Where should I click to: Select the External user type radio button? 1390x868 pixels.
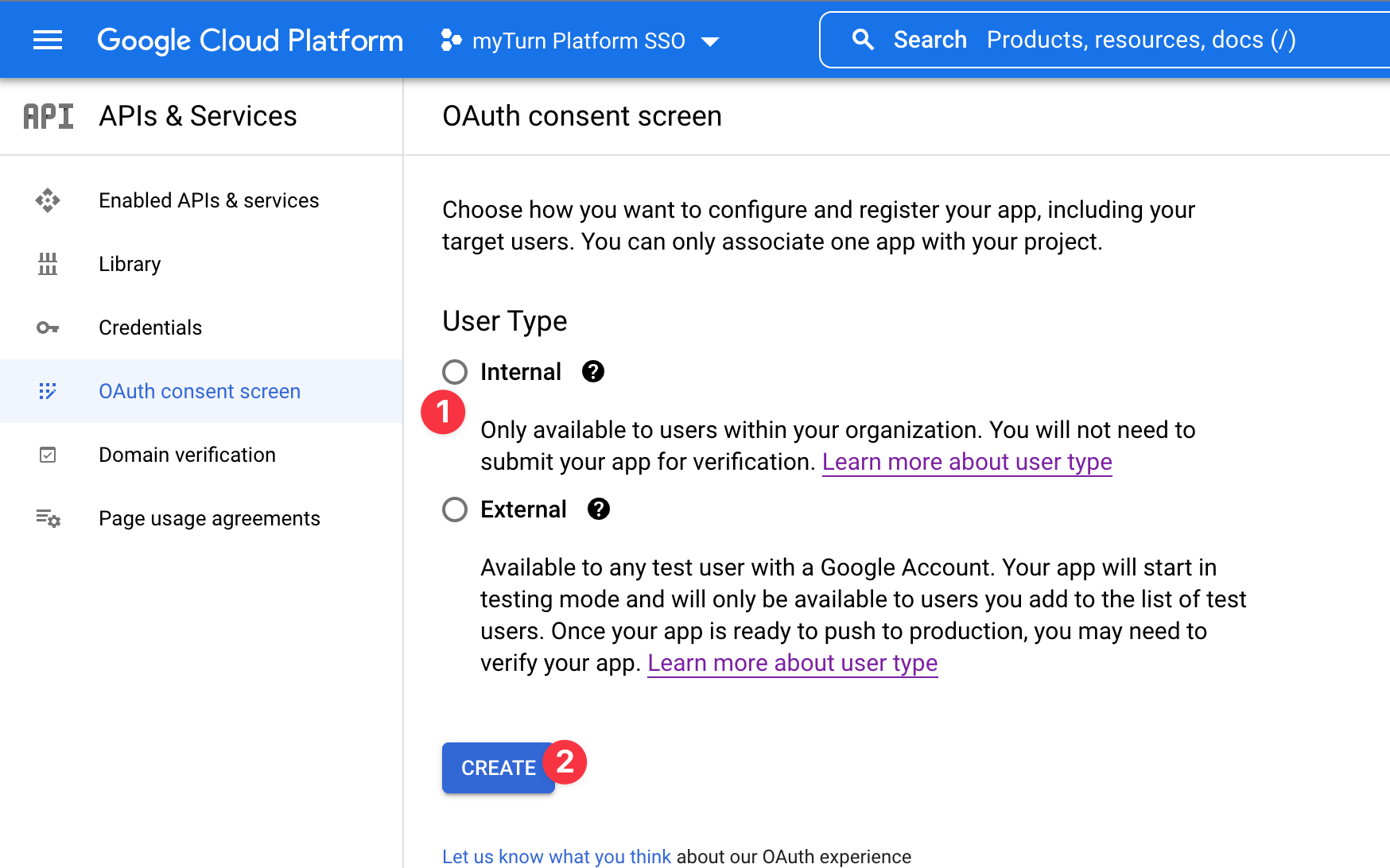(455, 510)
